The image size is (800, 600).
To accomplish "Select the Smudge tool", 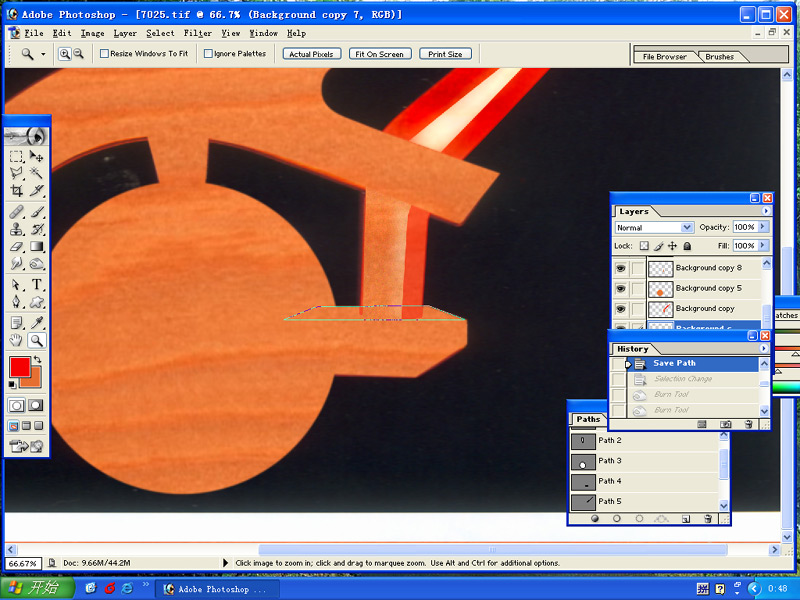I will pos(16,264).
